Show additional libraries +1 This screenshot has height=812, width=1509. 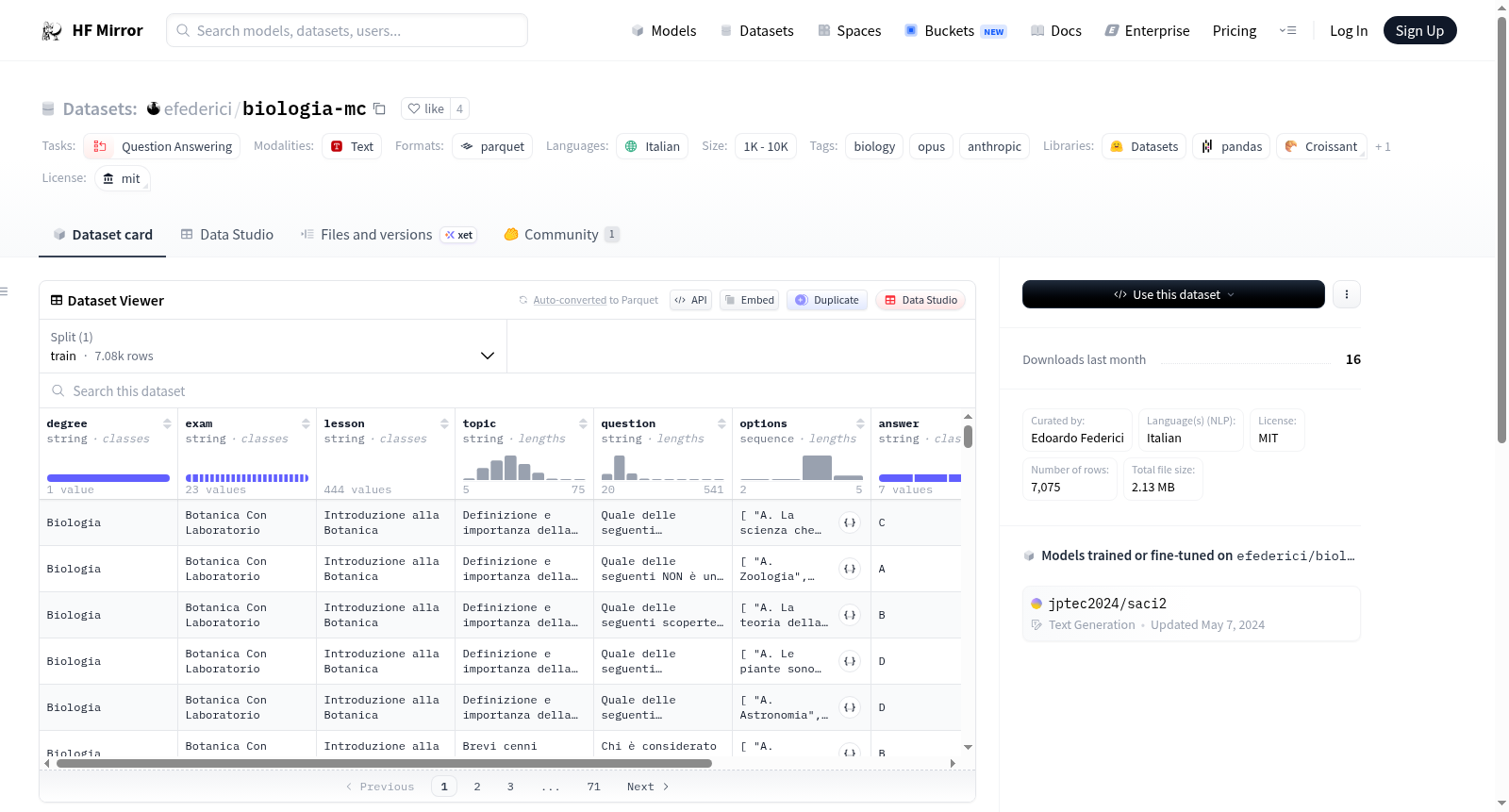1383,146
